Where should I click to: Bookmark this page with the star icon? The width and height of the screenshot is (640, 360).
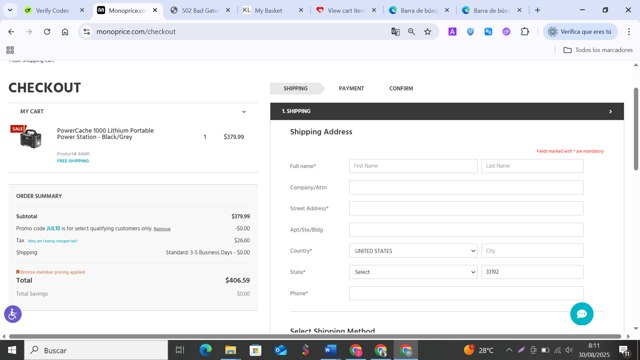click(x=427, y=31)
